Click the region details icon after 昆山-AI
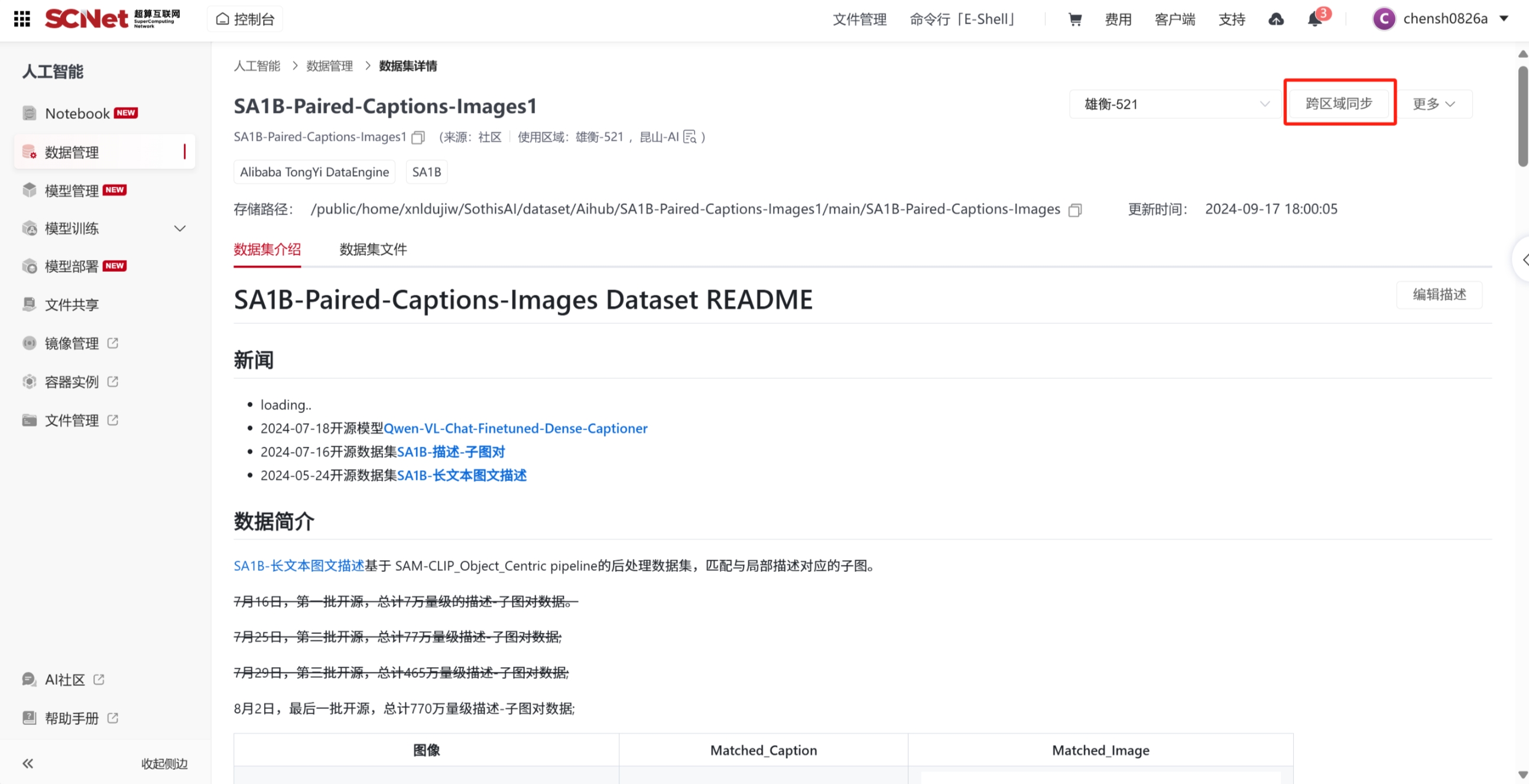This screenshot has width=1529, height=784. pyautogui.click(x=690, y=138)
